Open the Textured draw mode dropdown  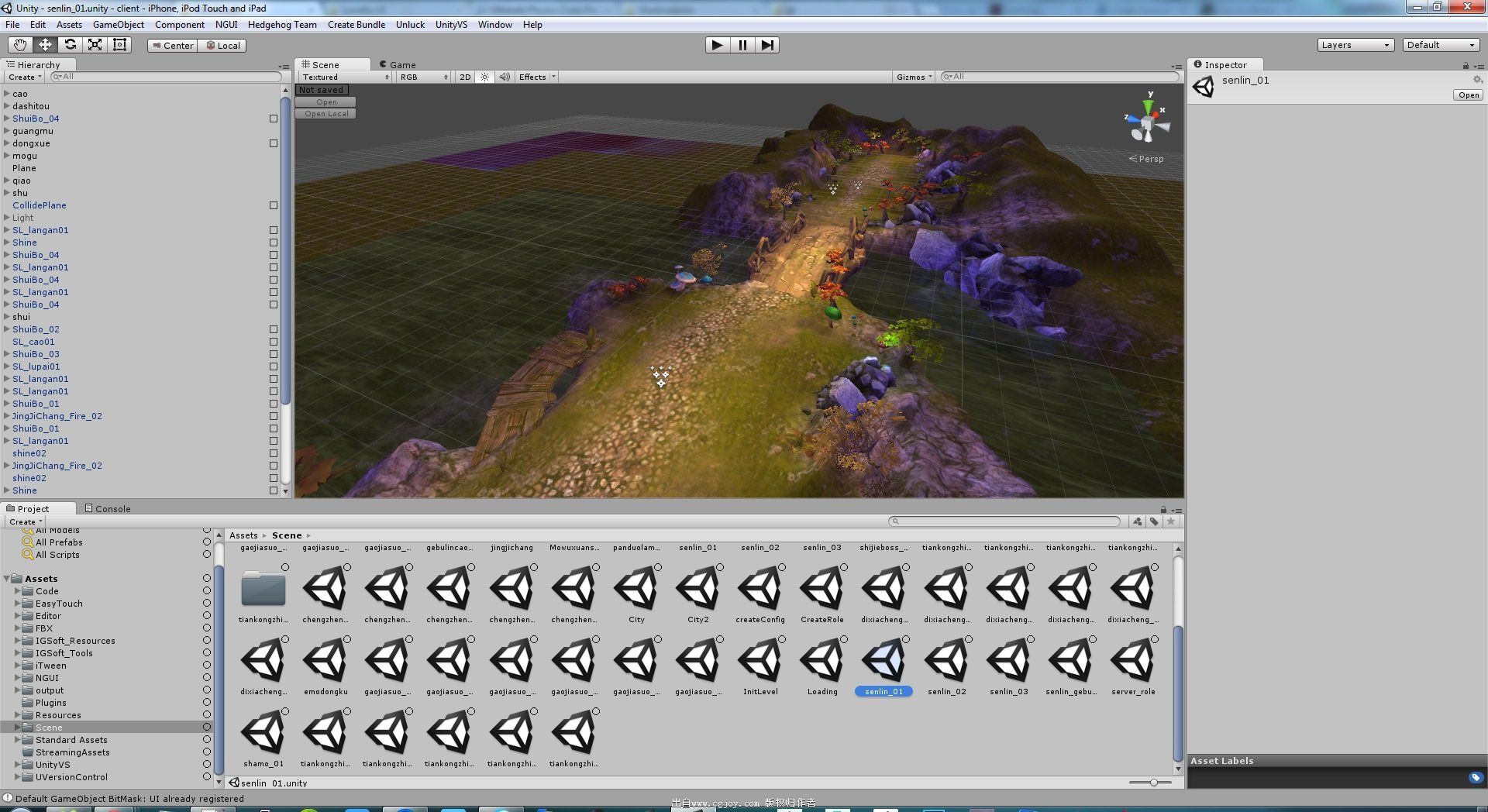coord(345,77)
